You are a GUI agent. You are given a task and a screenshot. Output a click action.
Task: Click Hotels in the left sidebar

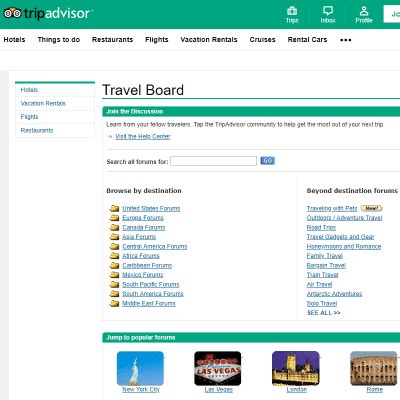(x=29, y=90)
